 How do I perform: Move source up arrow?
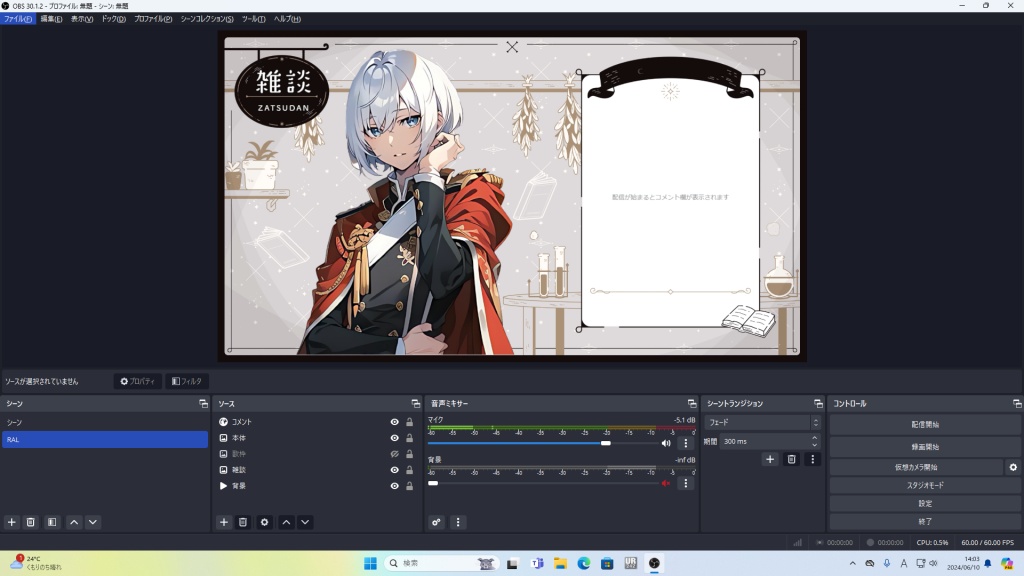click(286, 522)
